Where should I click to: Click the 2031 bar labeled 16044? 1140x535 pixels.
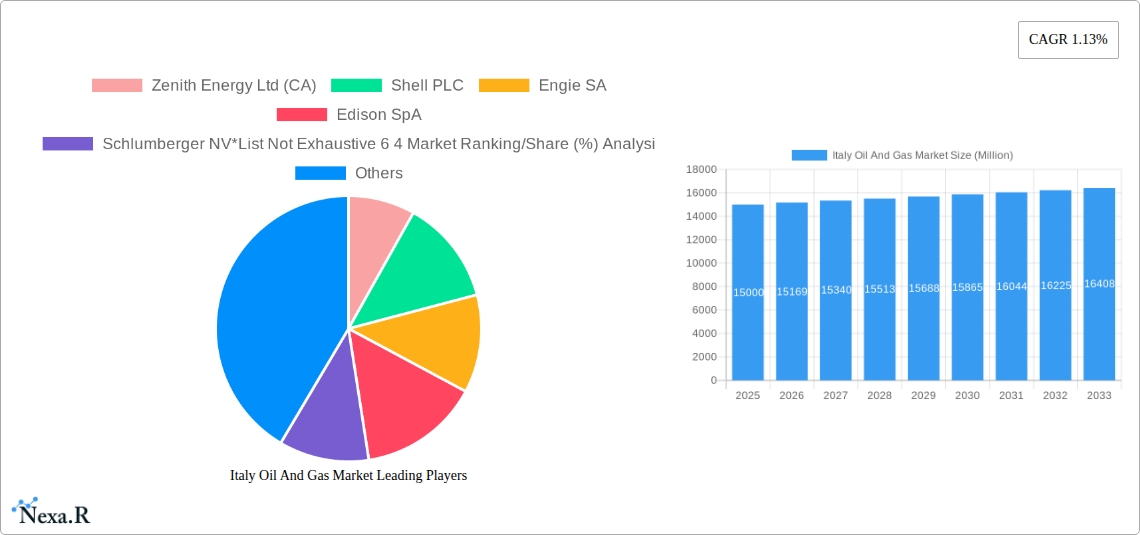pyautogui.click(x=1011, y=286)
